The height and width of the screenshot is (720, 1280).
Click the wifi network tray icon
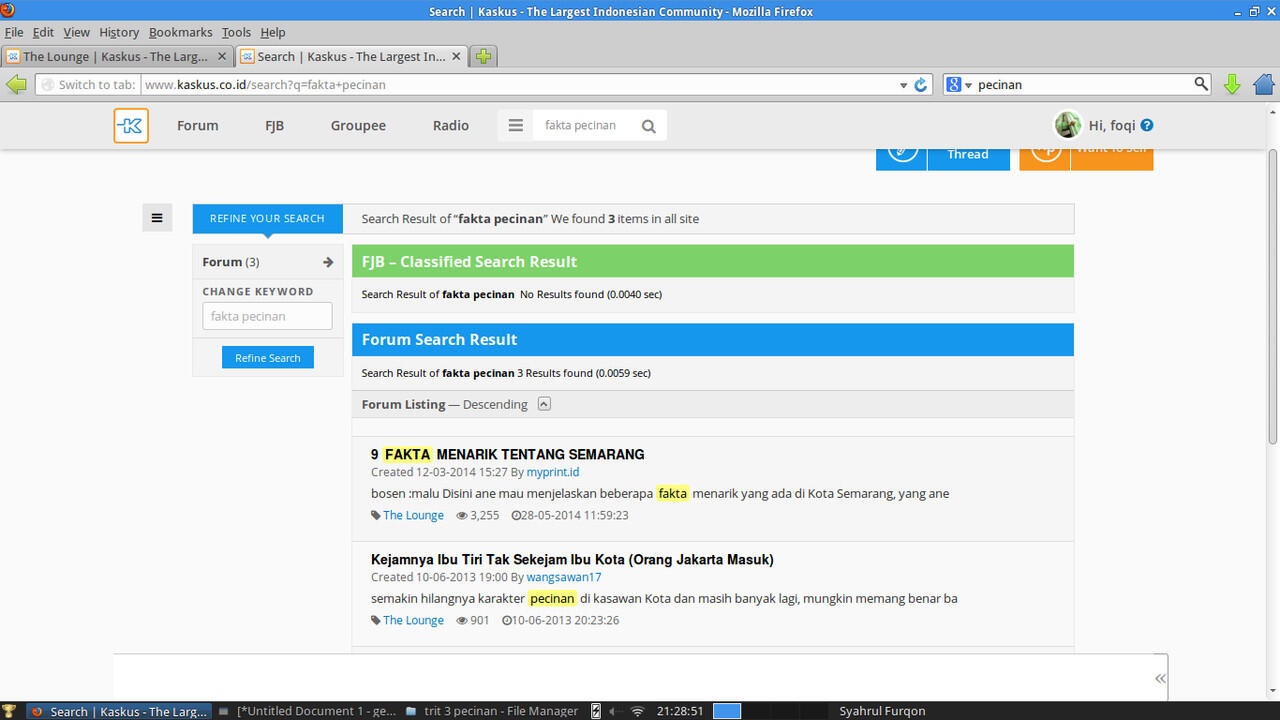click(x=637, y=711)
